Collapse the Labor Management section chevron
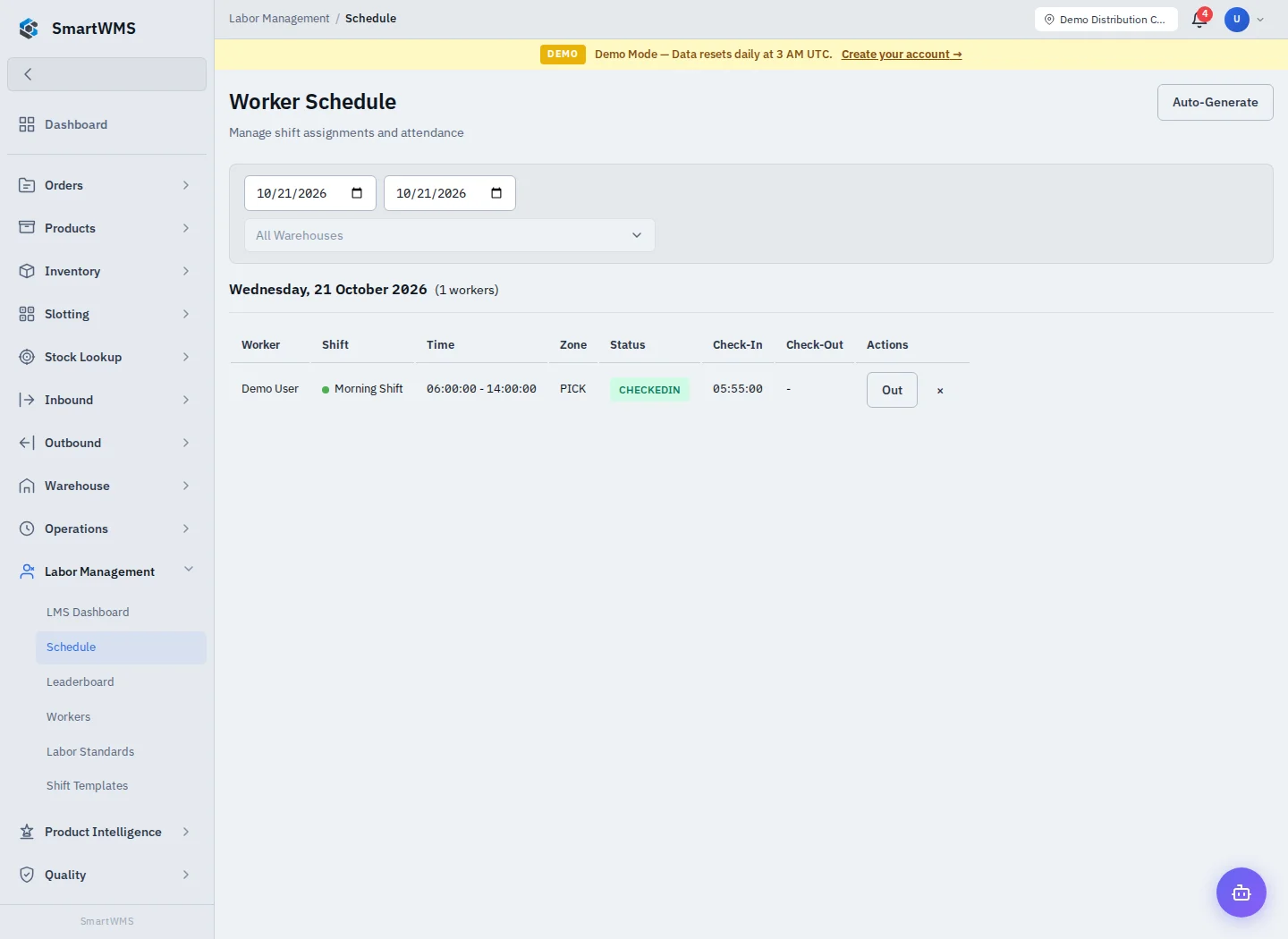The width and height of the screenshot is (1288, 939). click(x=189, y=570)
